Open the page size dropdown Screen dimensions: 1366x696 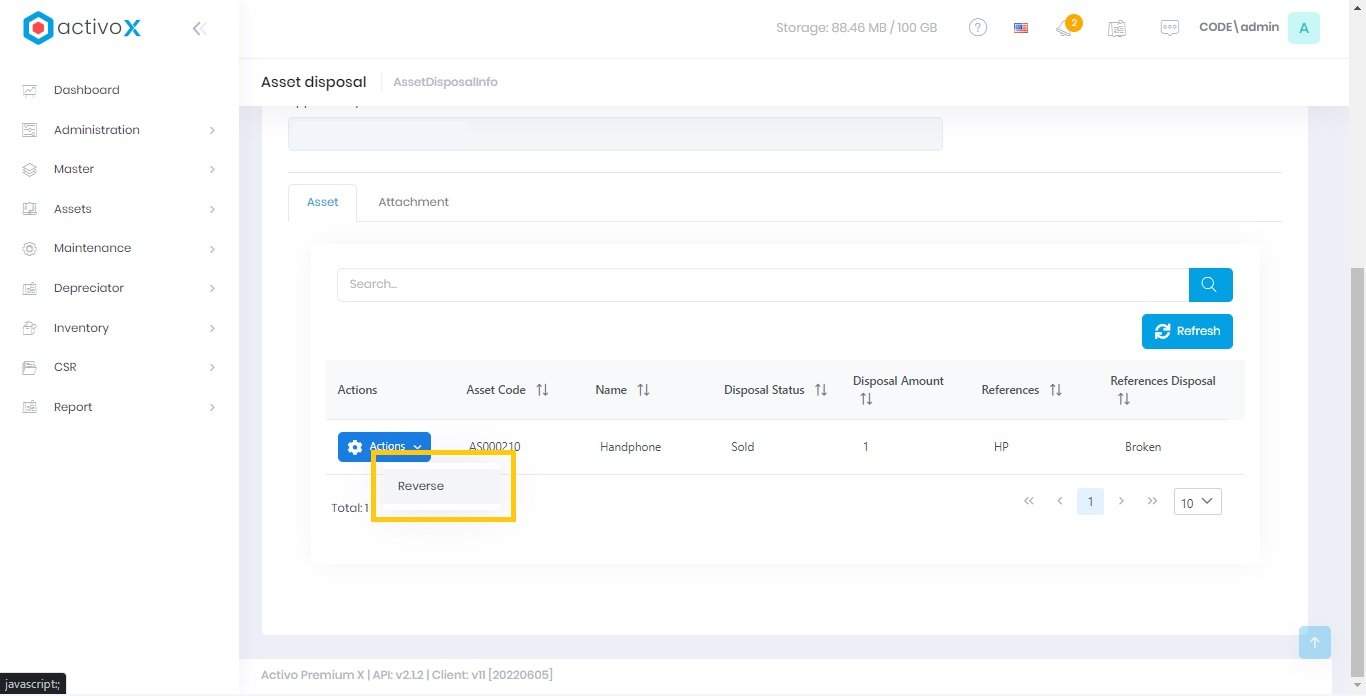pyautogui.click(x=1197, y=502)
